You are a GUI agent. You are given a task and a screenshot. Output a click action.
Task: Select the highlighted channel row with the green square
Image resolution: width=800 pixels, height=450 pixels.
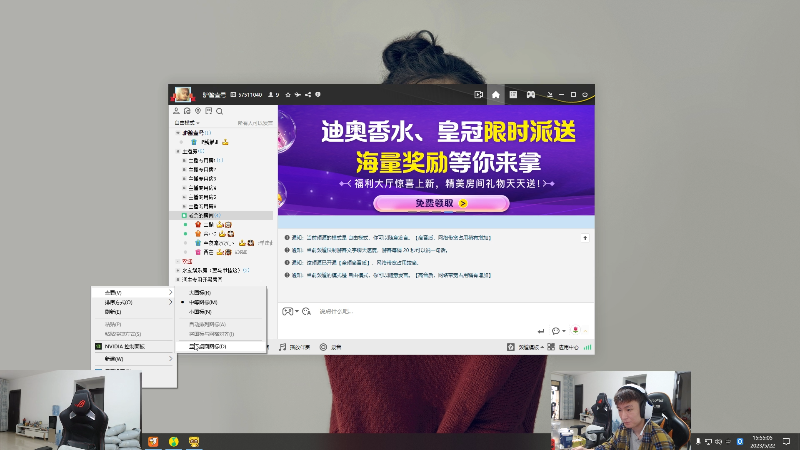click(x=221, y=216)
